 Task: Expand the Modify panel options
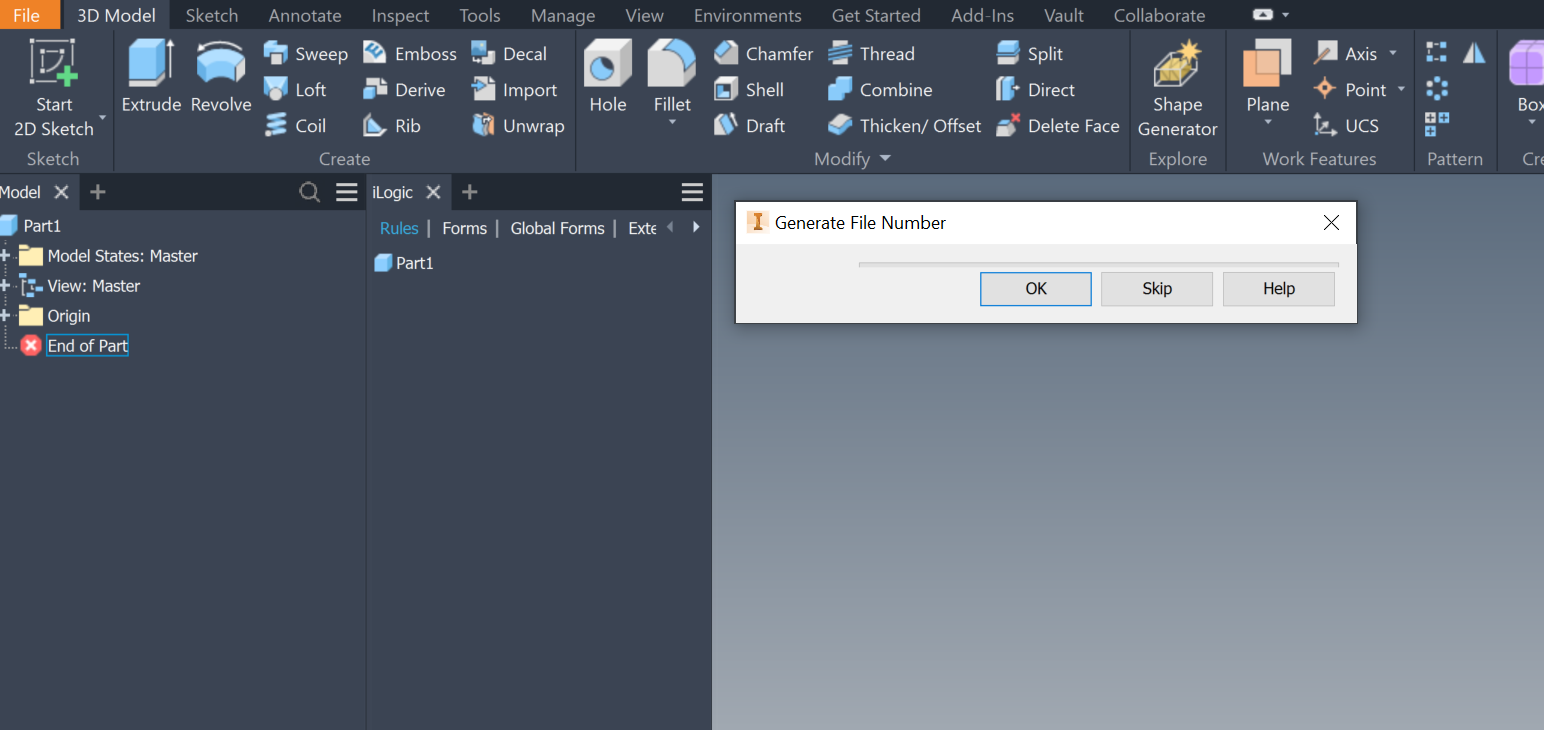pyautogui.click(x=884, y=158)
